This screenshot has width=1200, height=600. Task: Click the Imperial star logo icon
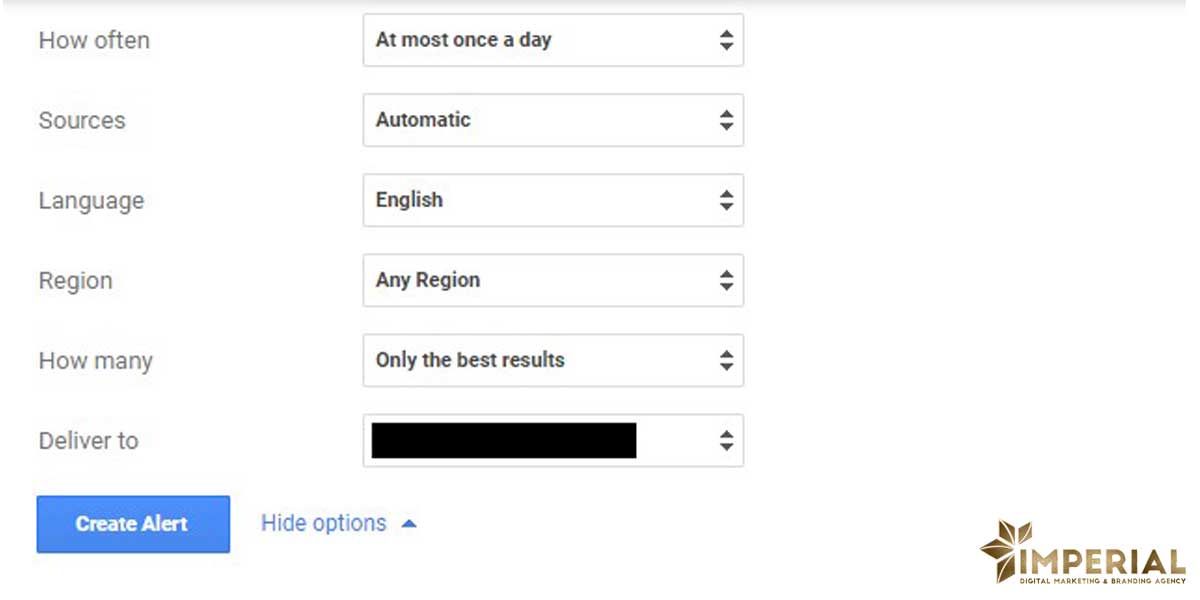pyautogui.click(x=1002, y=549)
